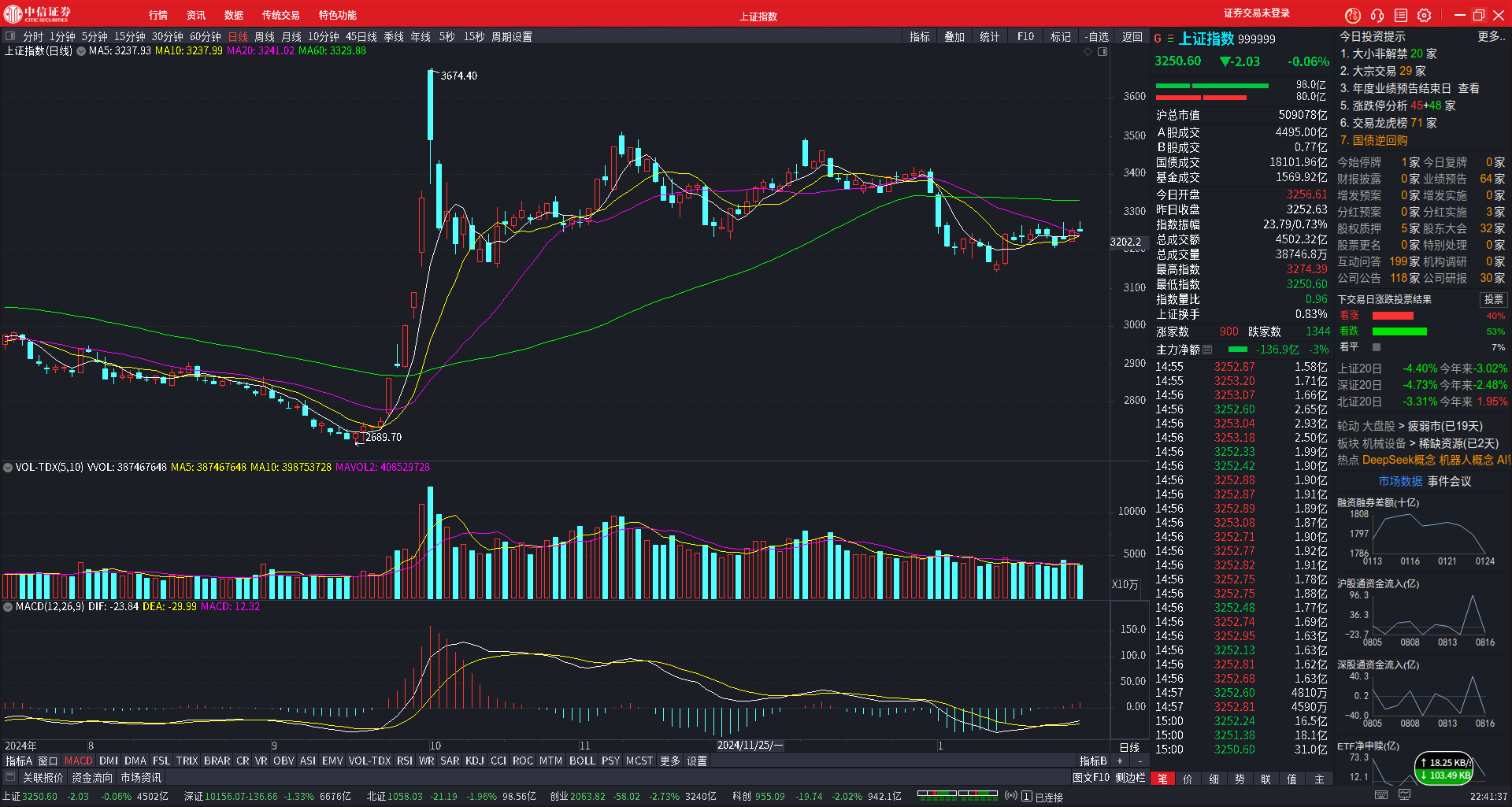
Task: Switch to 分时 intraday view
Action: pyautogui.click(x=33, y=37)
